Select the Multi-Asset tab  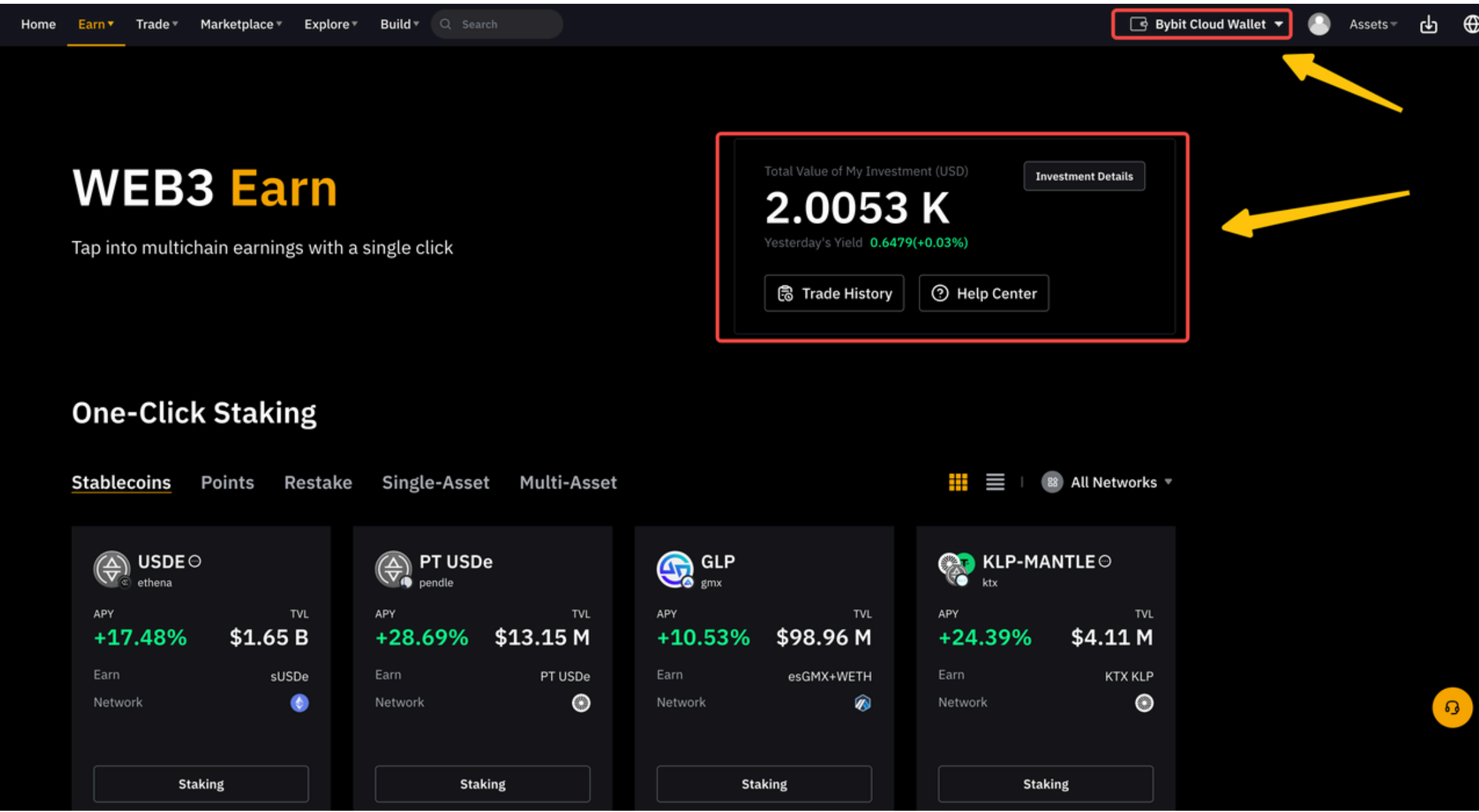[x=568, y=482]
